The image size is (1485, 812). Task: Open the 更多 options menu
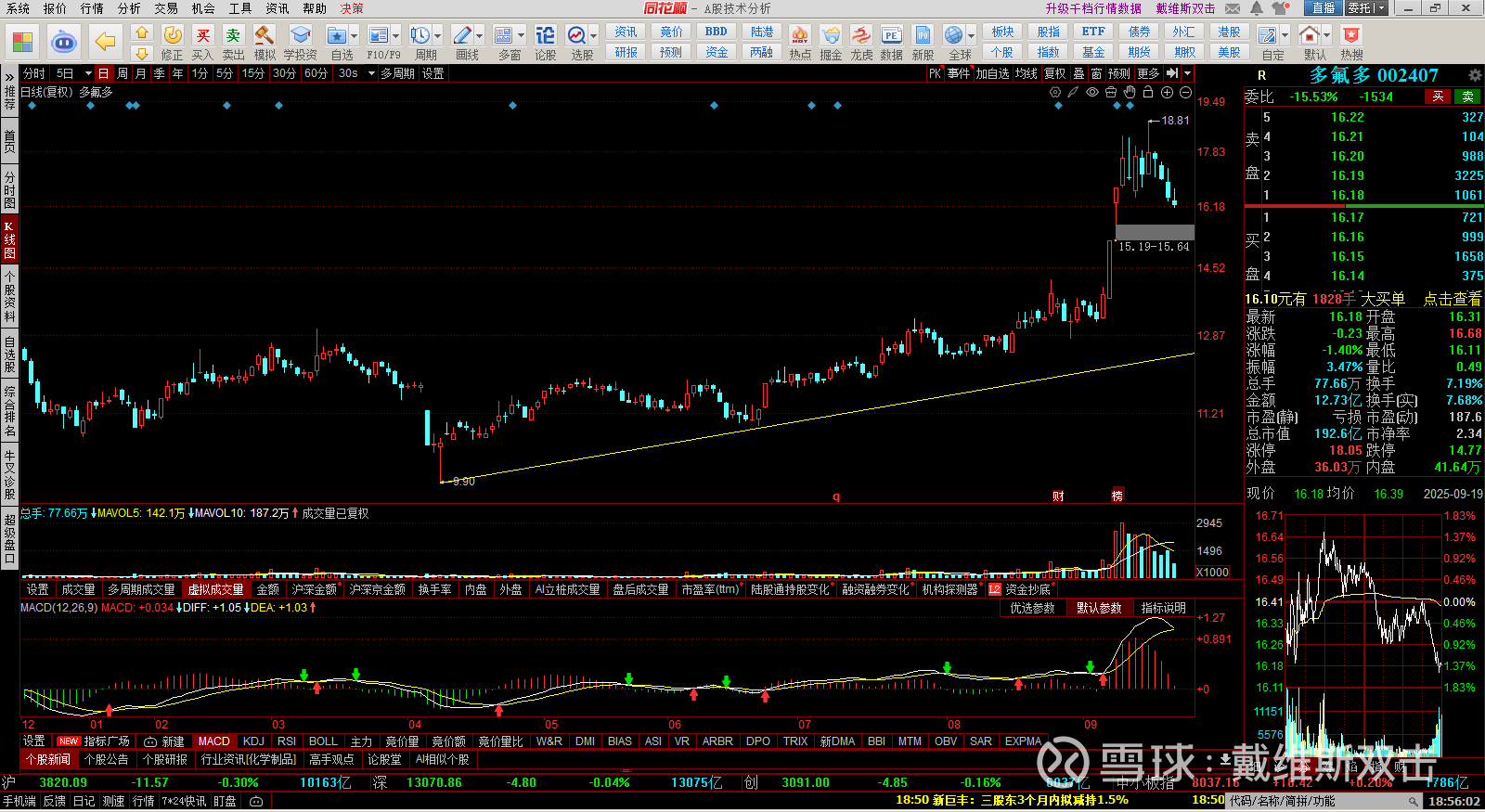point(1148,73)
